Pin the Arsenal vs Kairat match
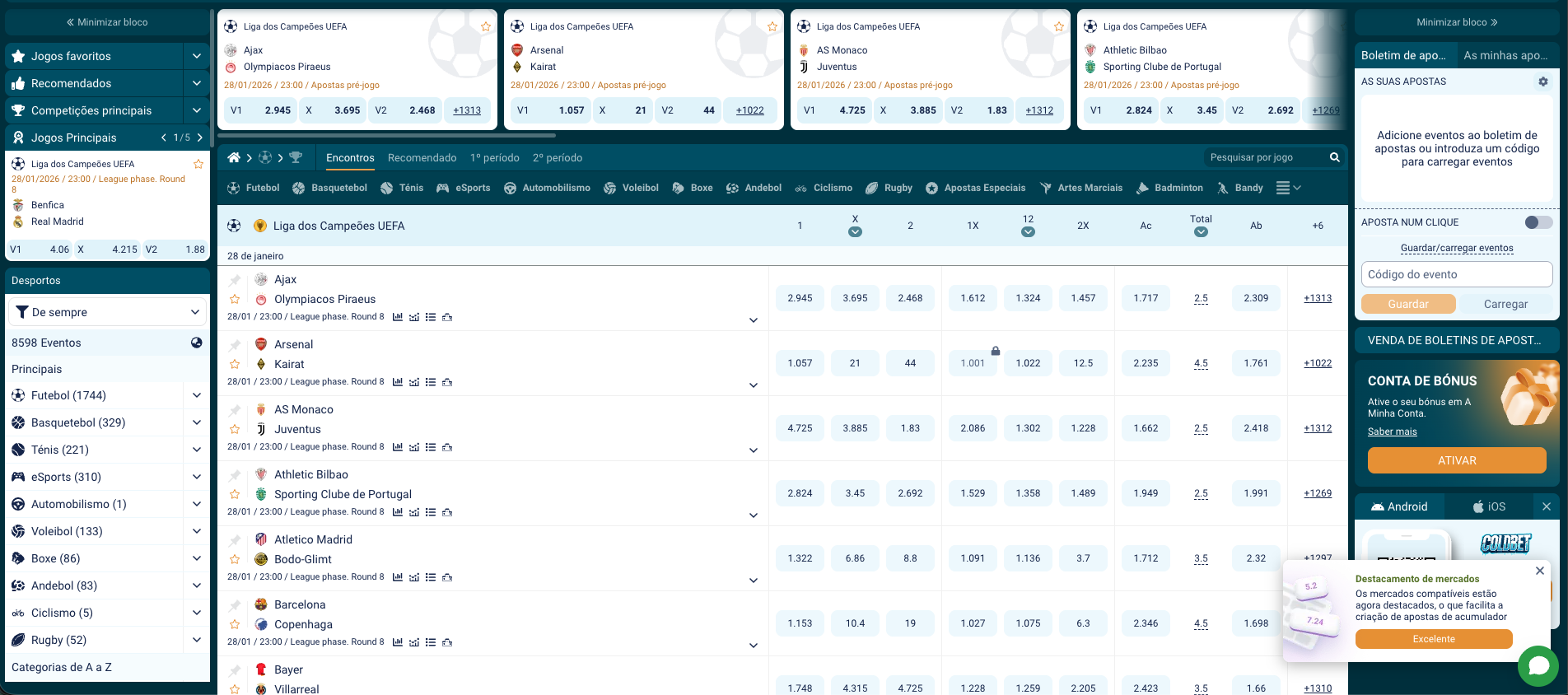This screenshot has height=695, width=1568. point(235,345)
